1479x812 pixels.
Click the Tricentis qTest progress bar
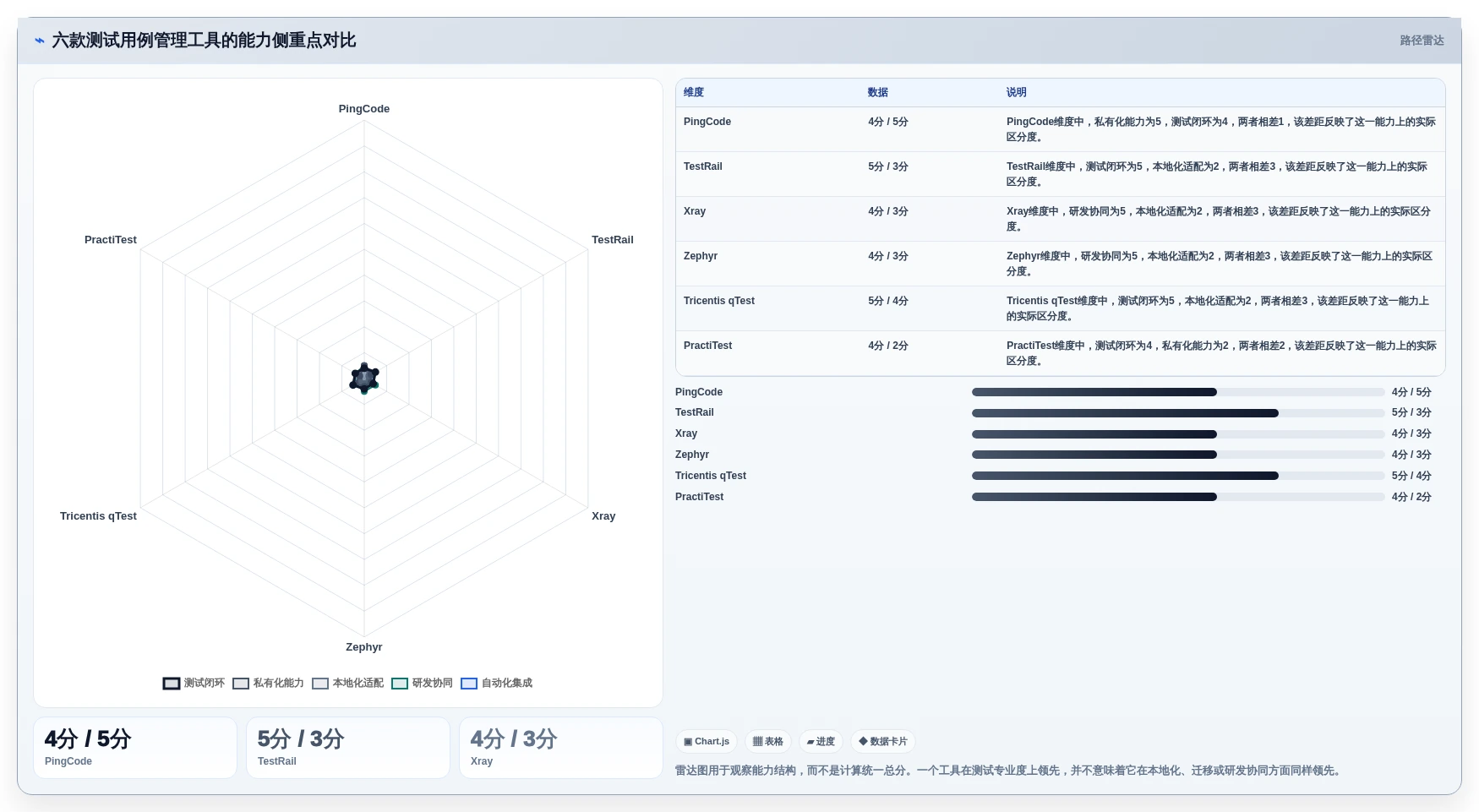click(1178, 476)
